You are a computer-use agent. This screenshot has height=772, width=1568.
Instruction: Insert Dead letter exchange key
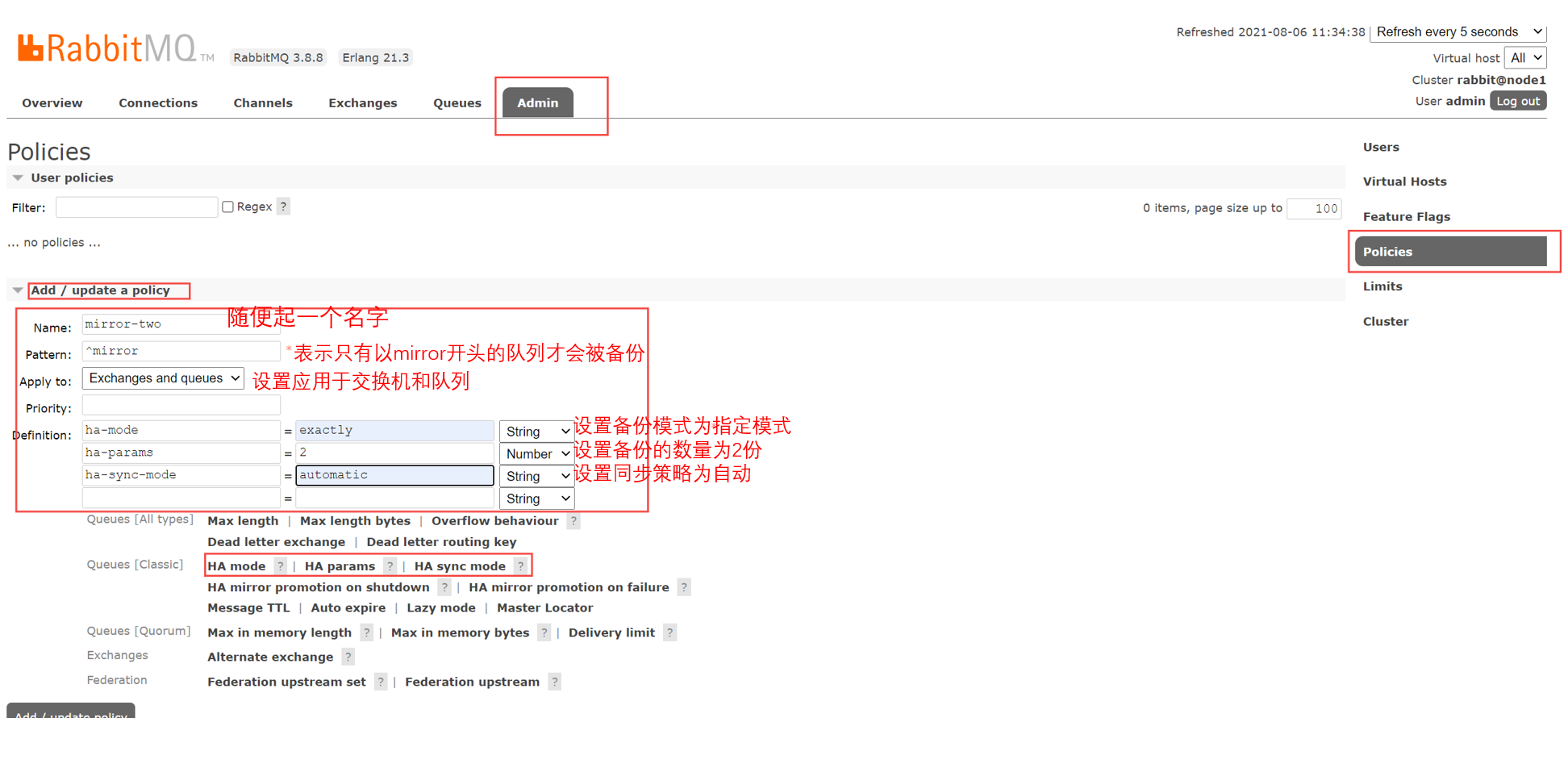(x=276, y=542)
